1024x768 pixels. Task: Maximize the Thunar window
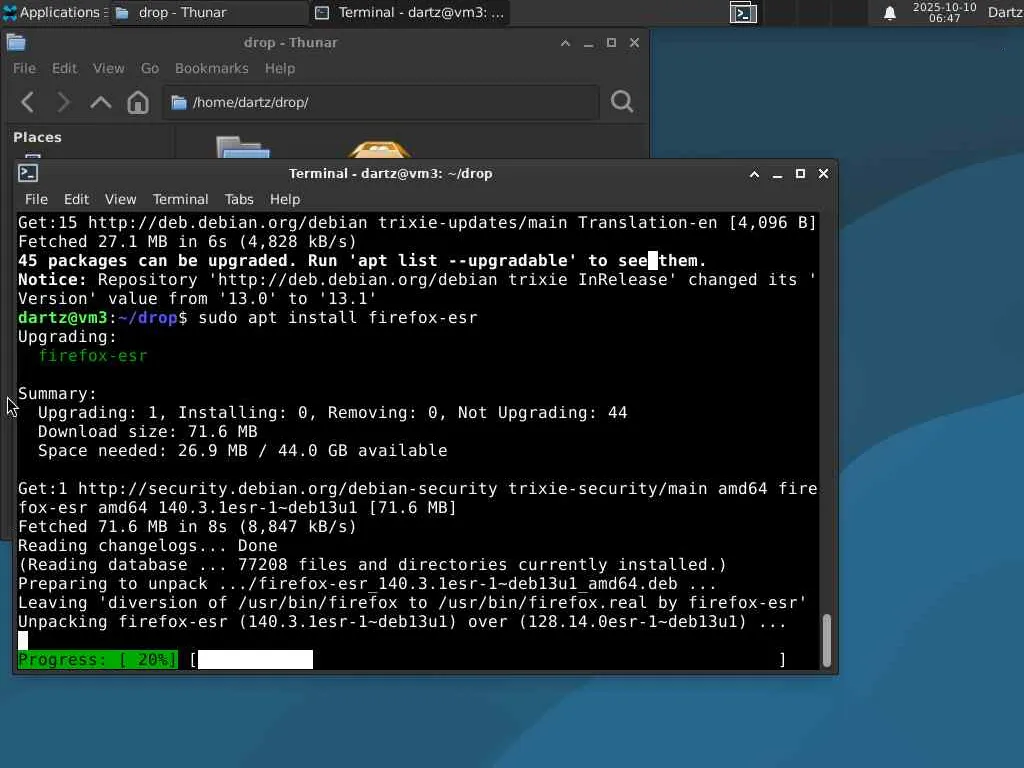coord(611,43)
